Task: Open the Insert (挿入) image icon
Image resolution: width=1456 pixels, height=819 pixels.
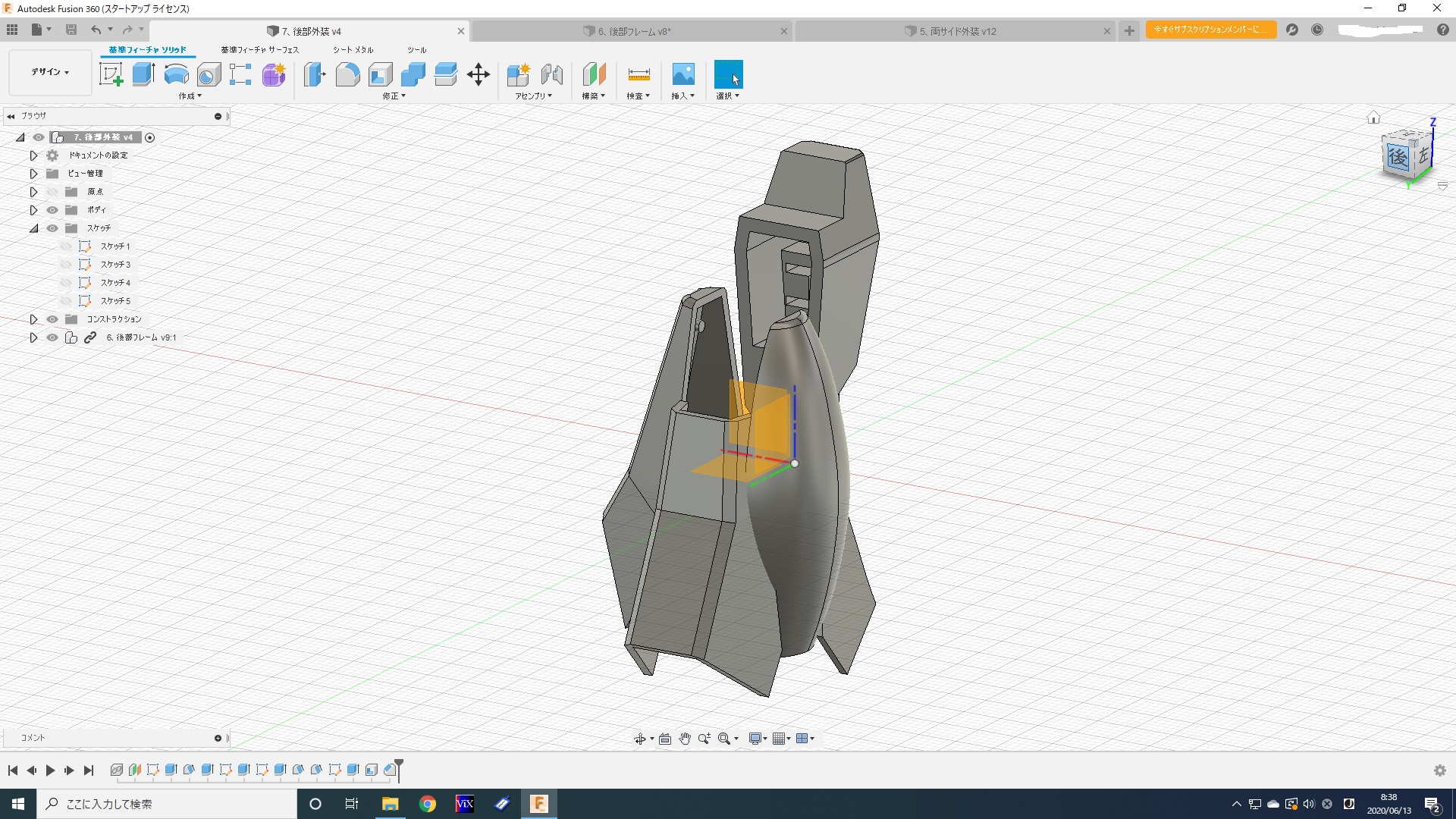Action: tap(682, 74)
